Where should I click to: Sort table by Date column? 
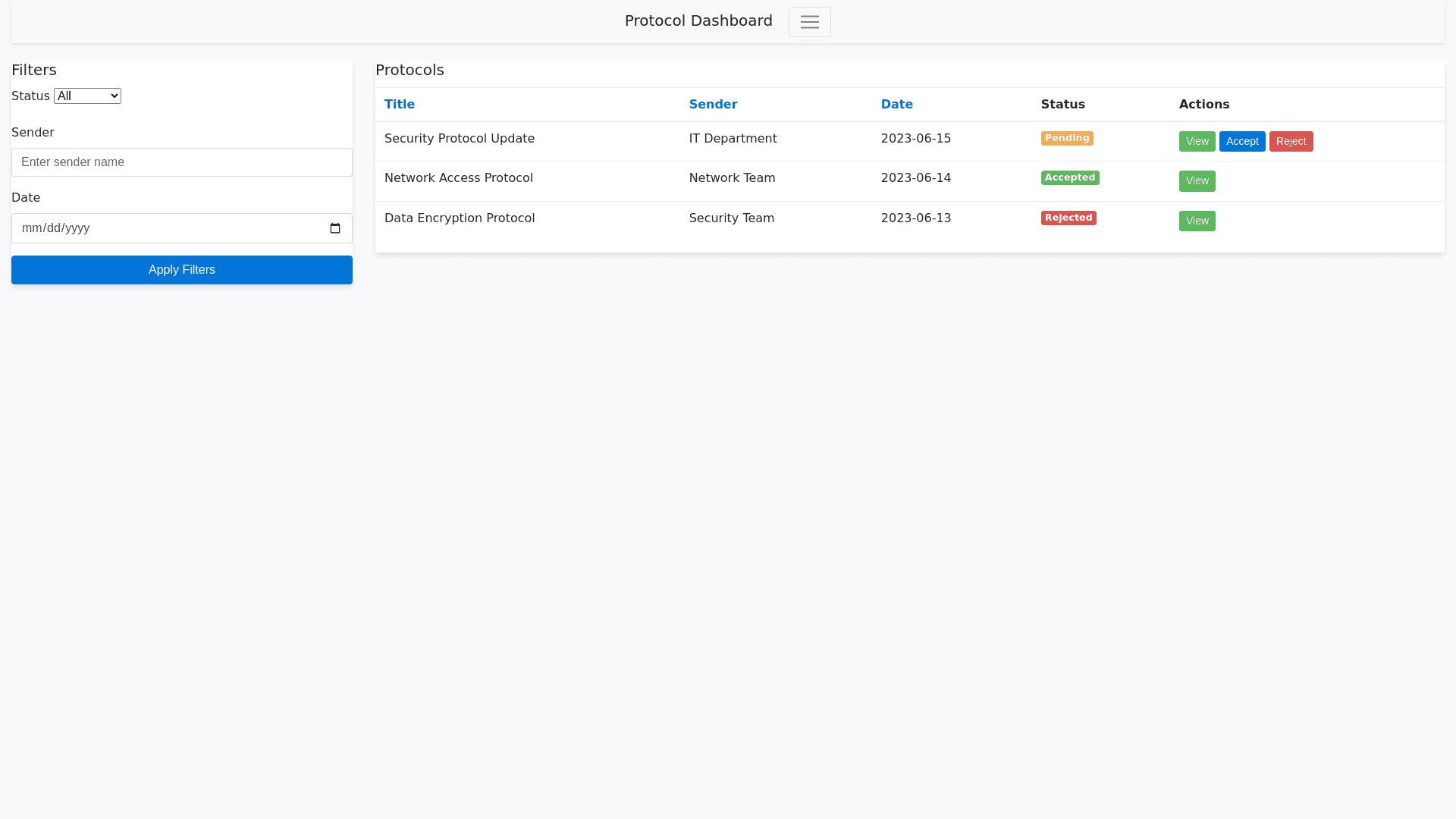[896, 105]
